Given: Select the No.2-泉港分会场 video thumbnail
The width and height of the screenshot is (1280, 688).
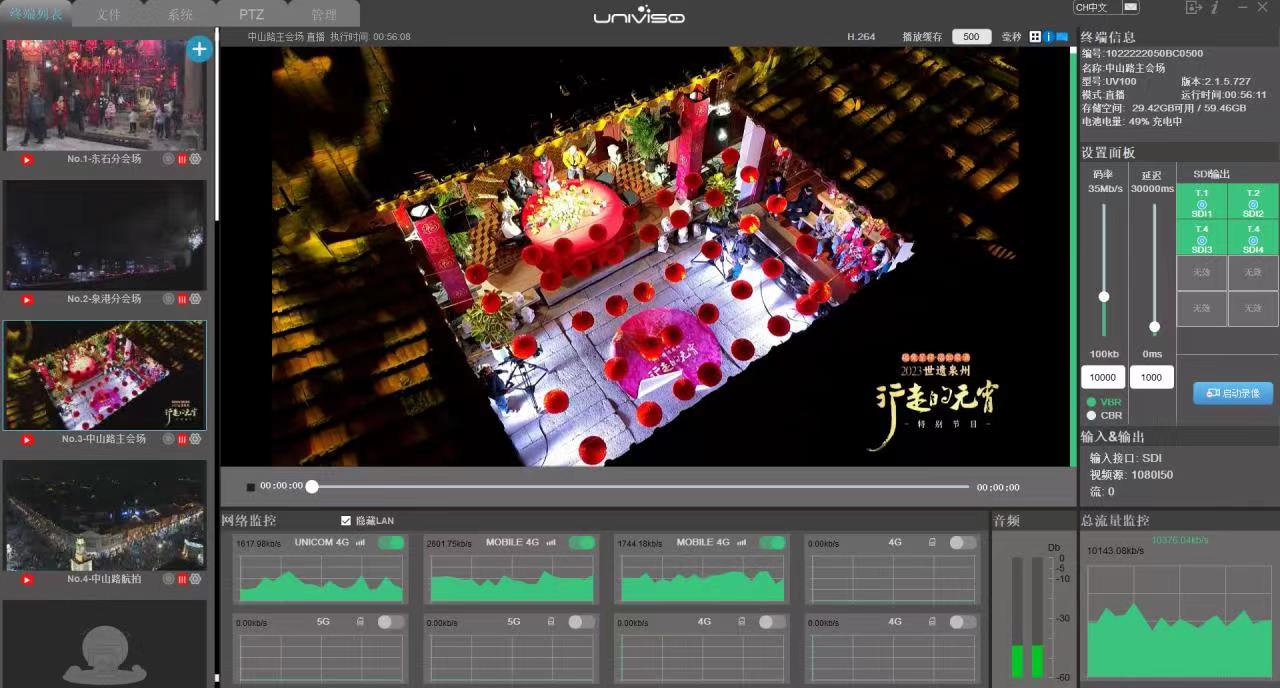Looking at the screenshot, I should click(104, 236).
